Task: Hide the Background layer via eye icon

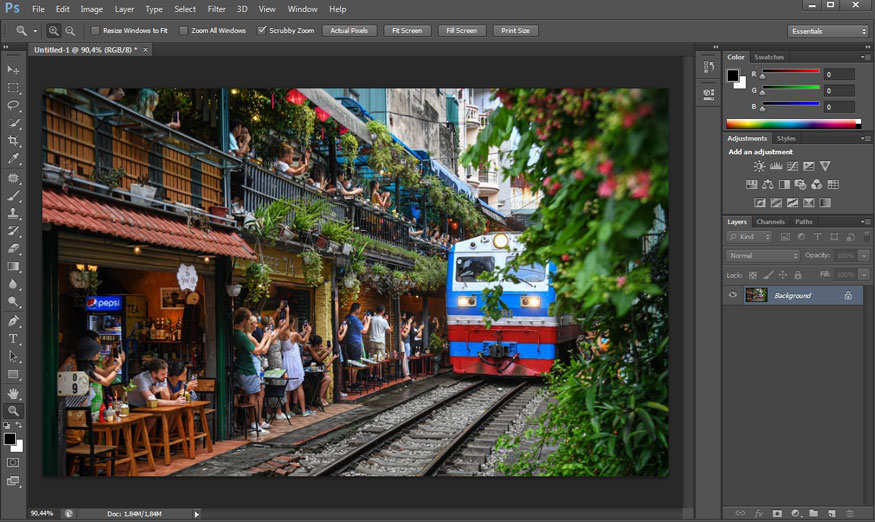Action: tap(733, 295)
